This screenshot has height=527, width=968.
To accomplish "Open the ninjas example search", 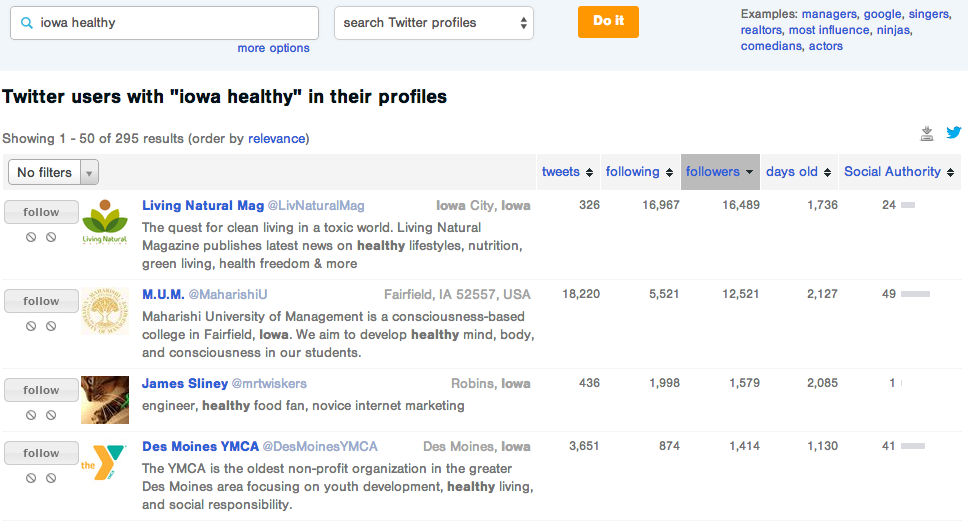I will [893, 30].
